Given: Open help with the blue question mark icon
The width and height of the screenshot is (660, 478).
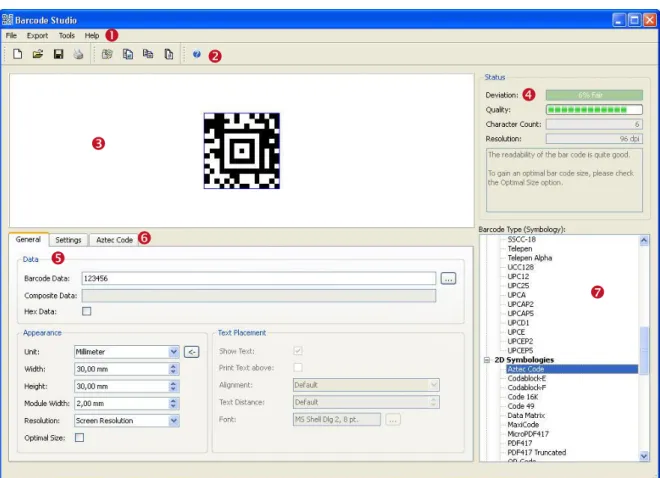Looking at the screenshot, I should coord(197,54).
